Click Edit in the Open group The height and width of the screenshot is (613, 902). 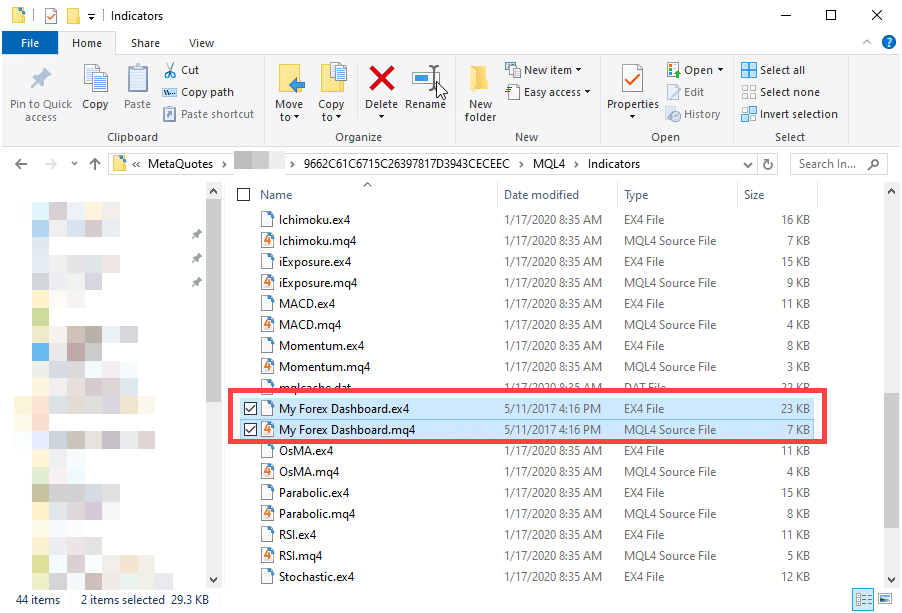tap(686, 92)
